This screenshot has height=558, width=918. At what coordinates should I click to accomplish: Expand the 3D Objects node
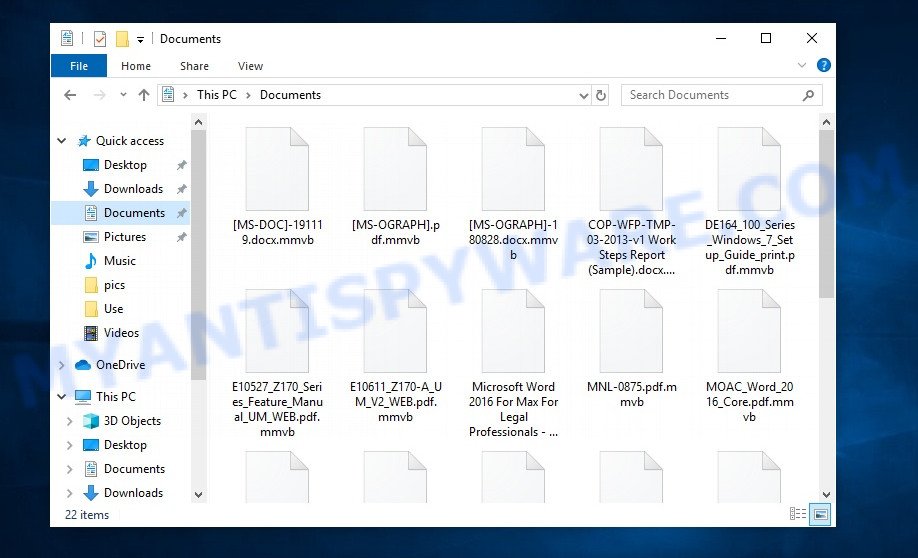tap(69, 421)
